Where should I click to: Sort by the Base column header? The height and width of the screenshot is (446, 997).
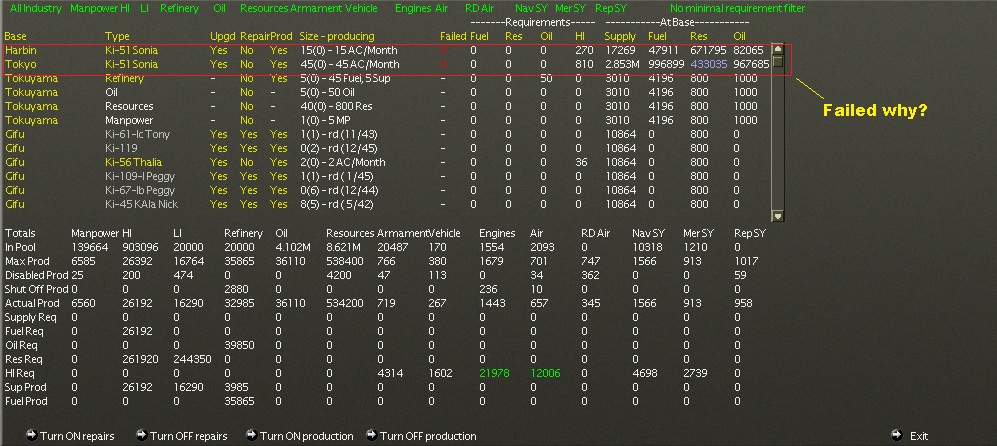[x=16, y=36]
